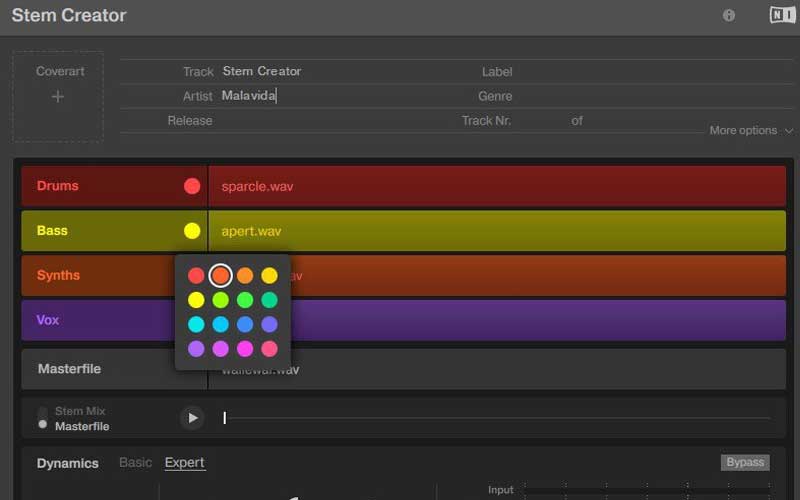Choose the orange swatch in the palette top row
This screenshot has height=500, width=800.
245,276
